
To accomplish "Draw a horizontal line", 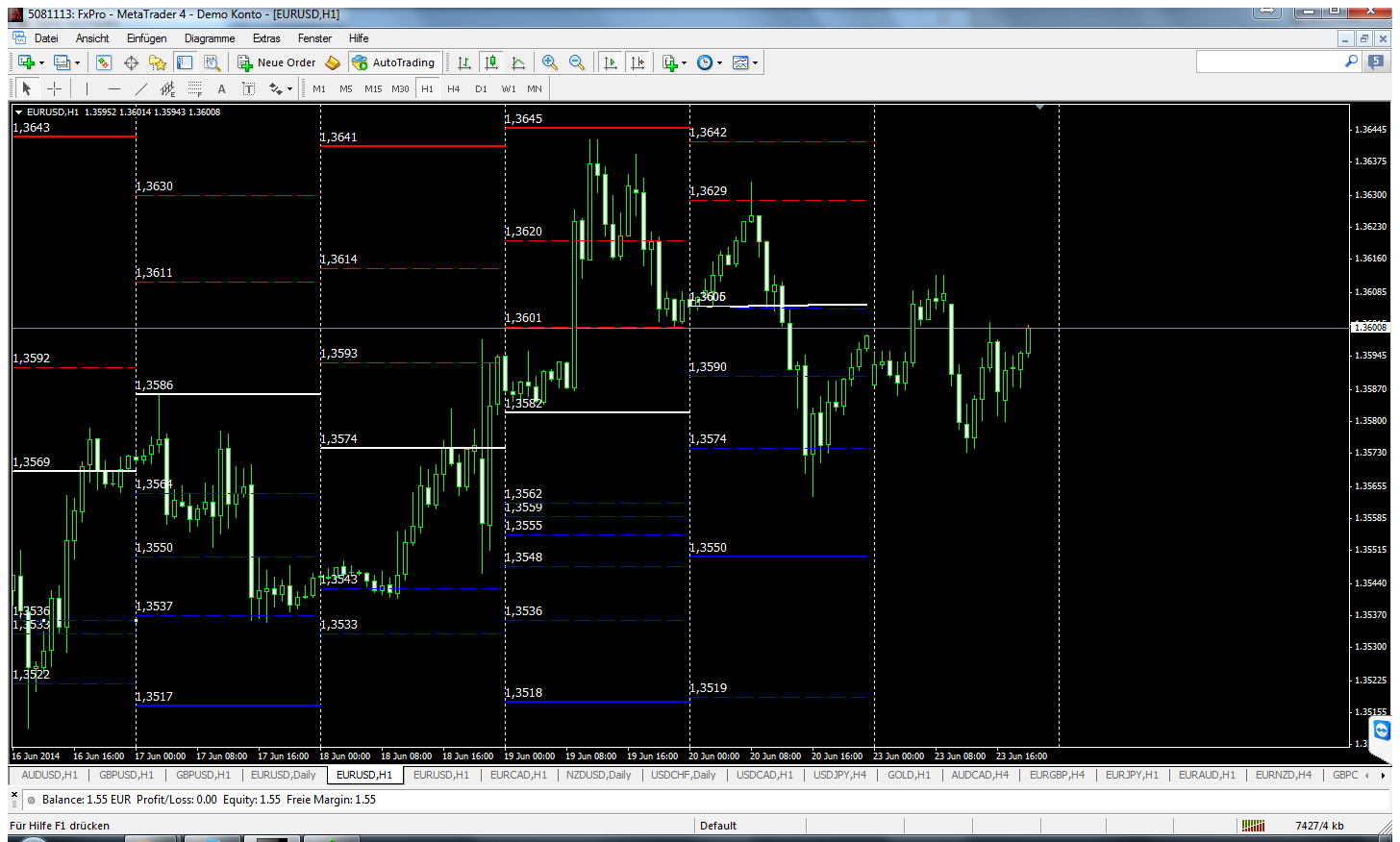I will 114,88.
